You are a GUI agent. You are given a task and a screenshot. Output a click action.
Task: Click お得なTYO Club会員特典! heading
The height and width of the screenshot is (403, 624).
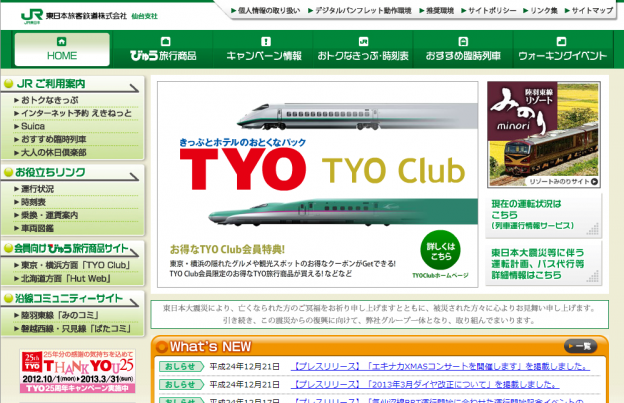[x=227, y=249]
